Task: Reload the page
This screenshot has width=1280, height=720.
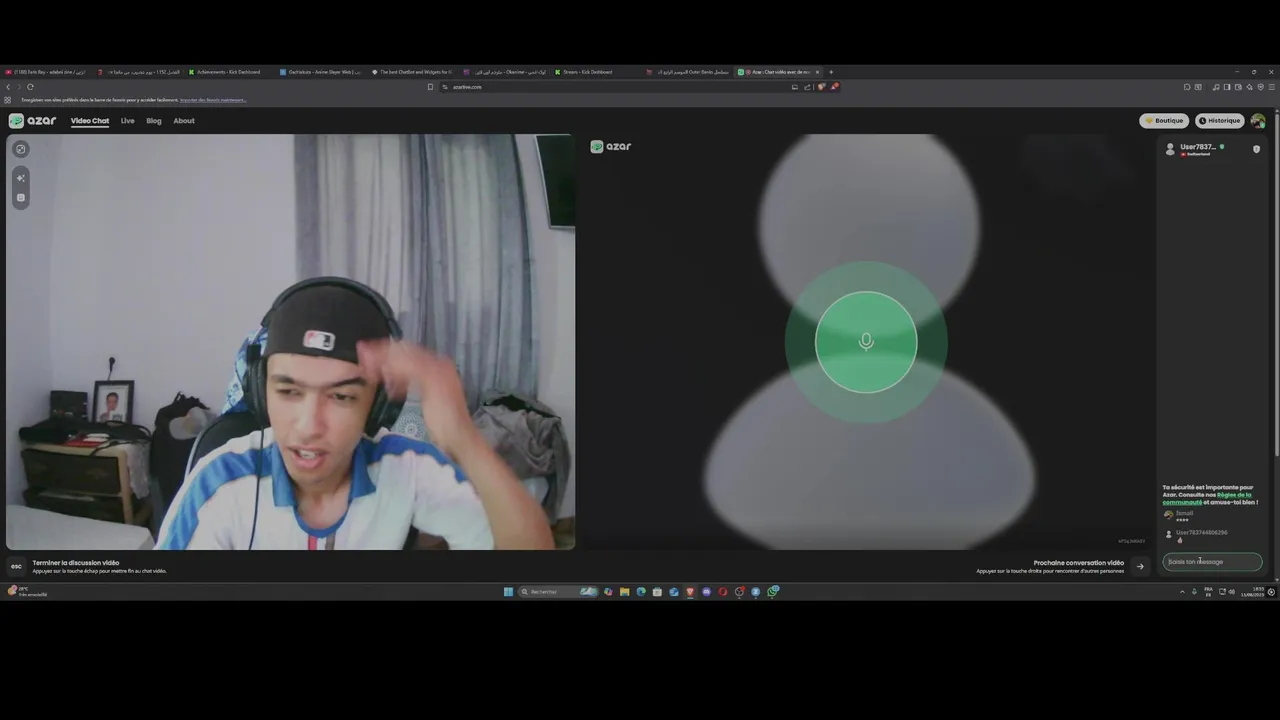Action: (30, 87)
